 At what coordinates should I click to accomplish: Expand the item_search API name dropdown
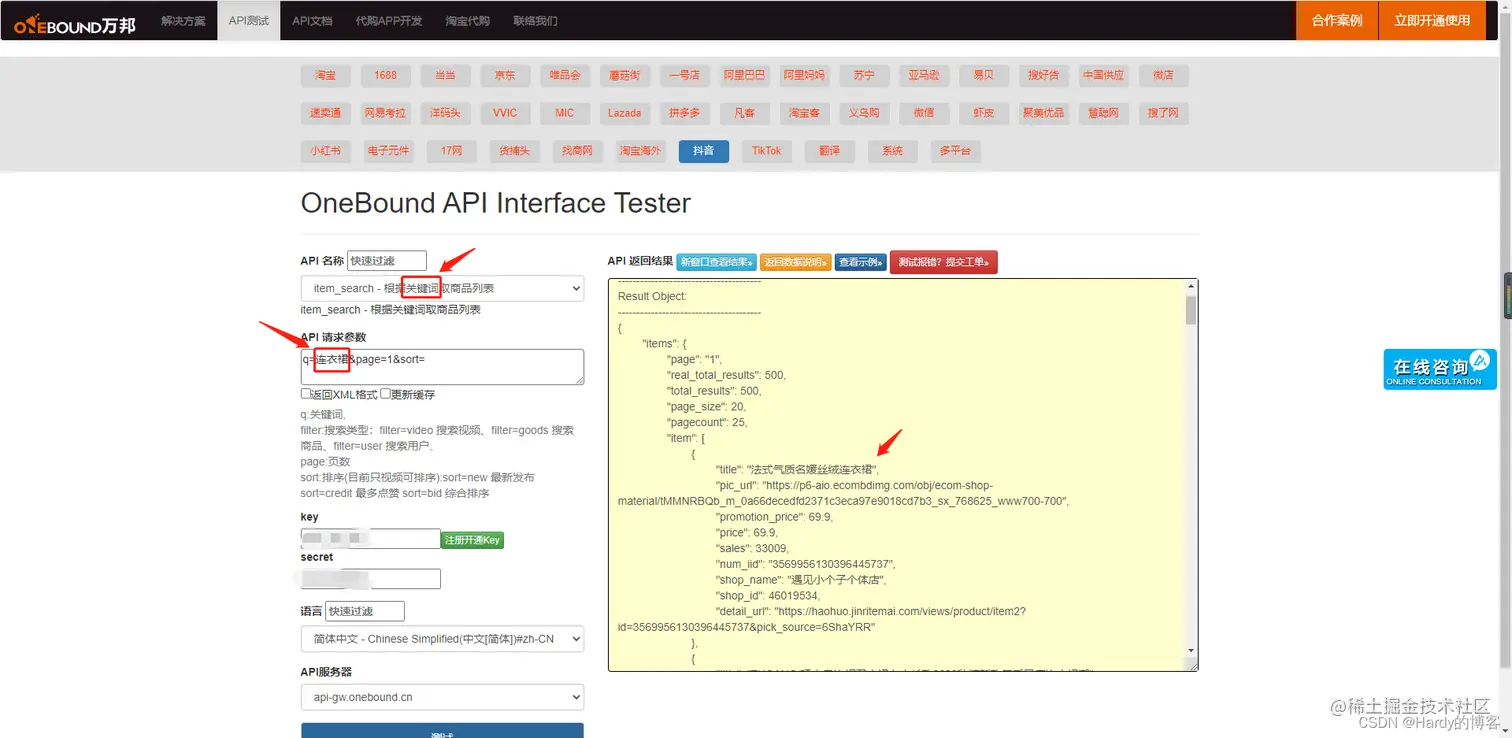click(x=442, y=288)
